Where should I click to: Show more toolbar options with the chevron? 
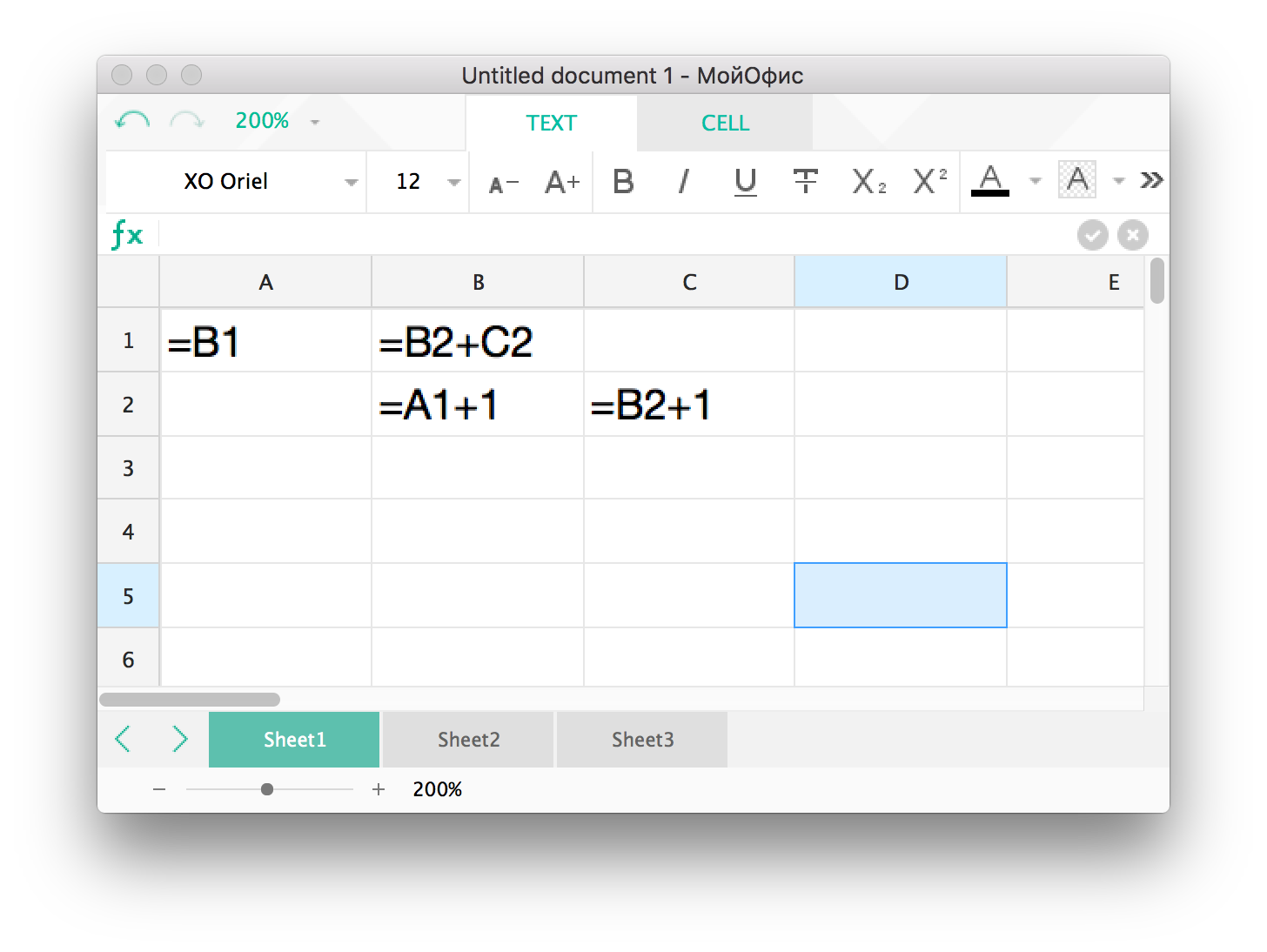point(1151,180)
